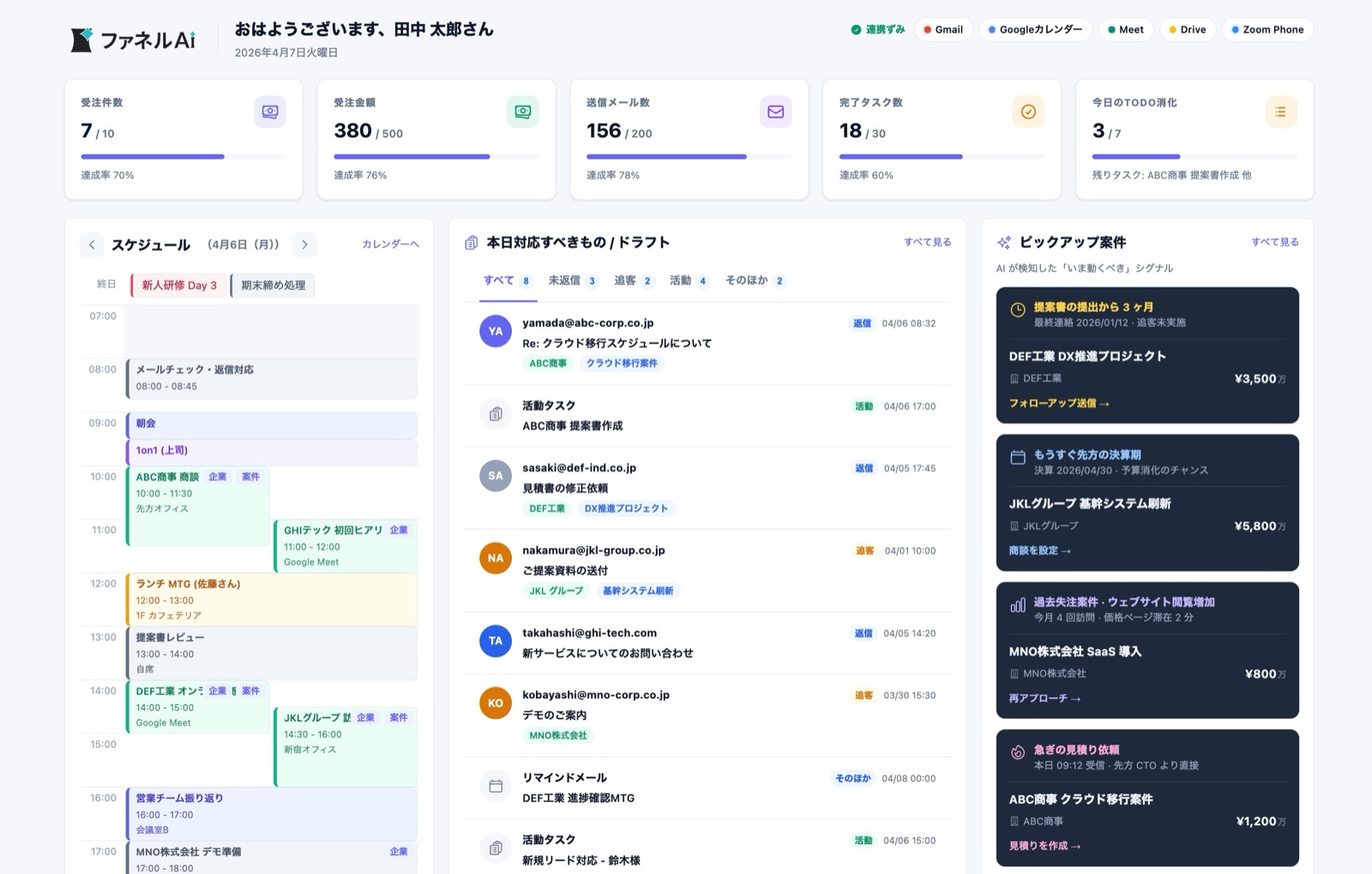Click the list icon on 今日のTODO消化 card

point(1280,111)
